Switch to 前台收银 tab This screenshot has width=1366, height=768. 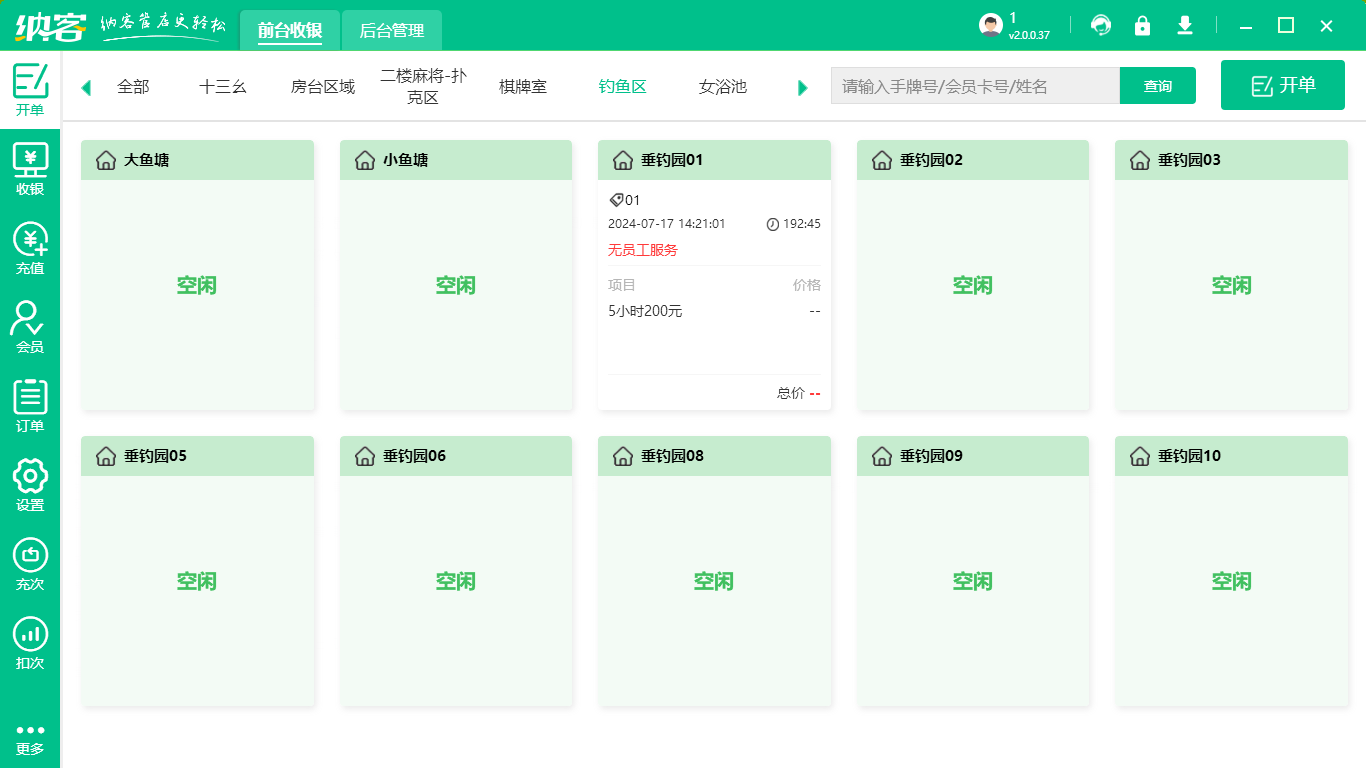click(289, 30)
